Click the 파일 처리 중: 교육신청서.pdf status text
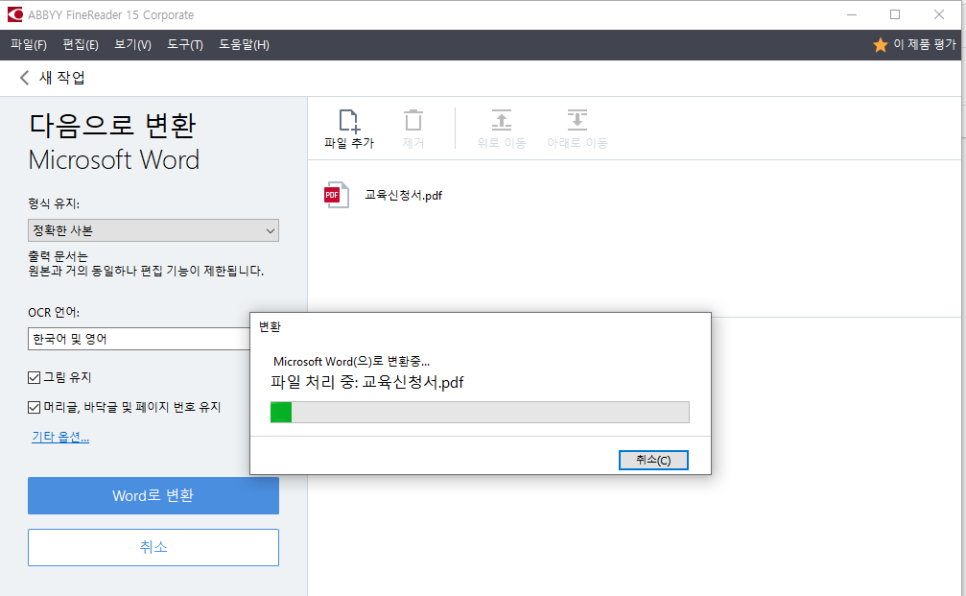966x596 pixels. tap(367, 382)
